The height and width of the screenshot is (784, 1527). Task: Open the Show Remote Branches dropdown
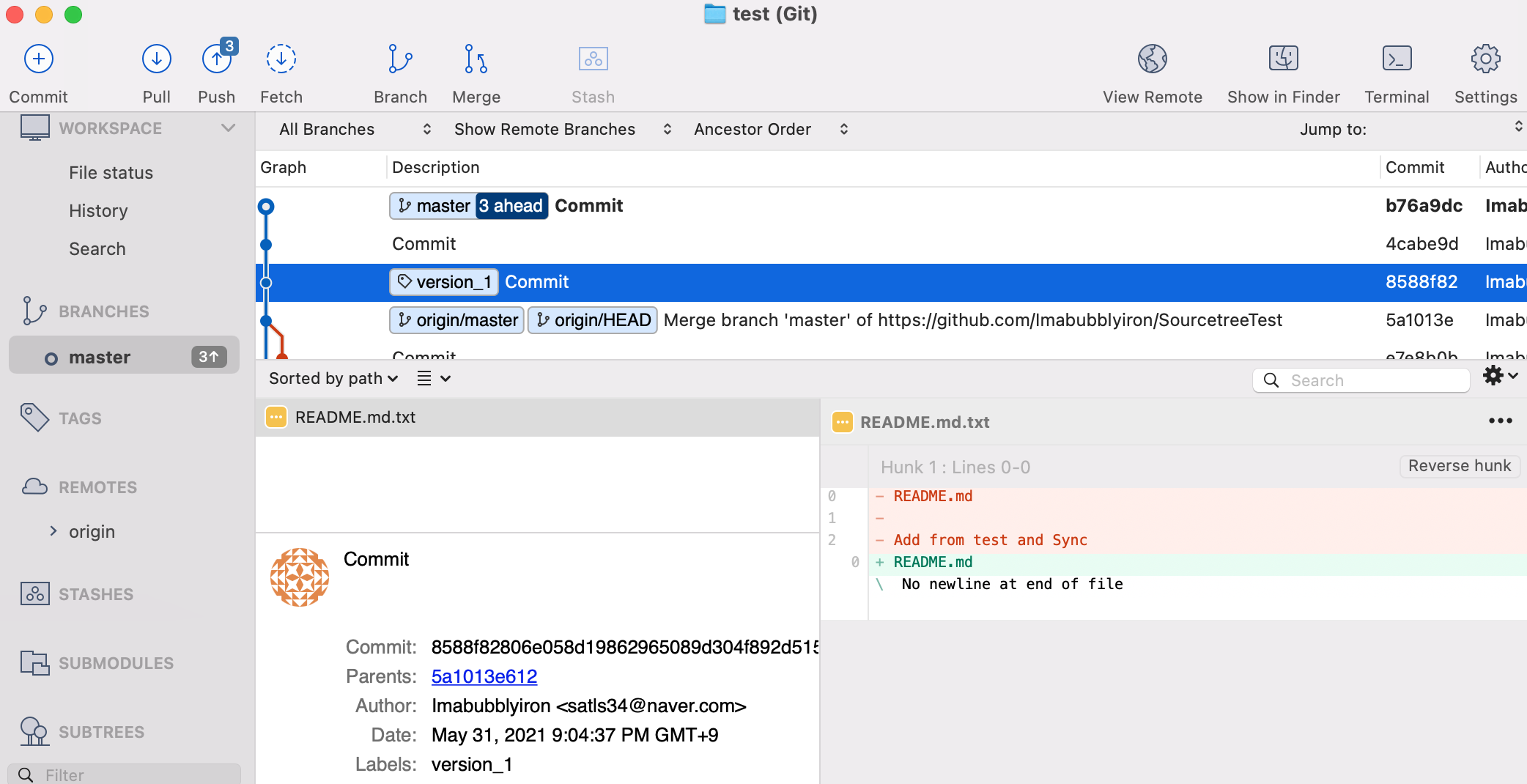click(562, 129)
